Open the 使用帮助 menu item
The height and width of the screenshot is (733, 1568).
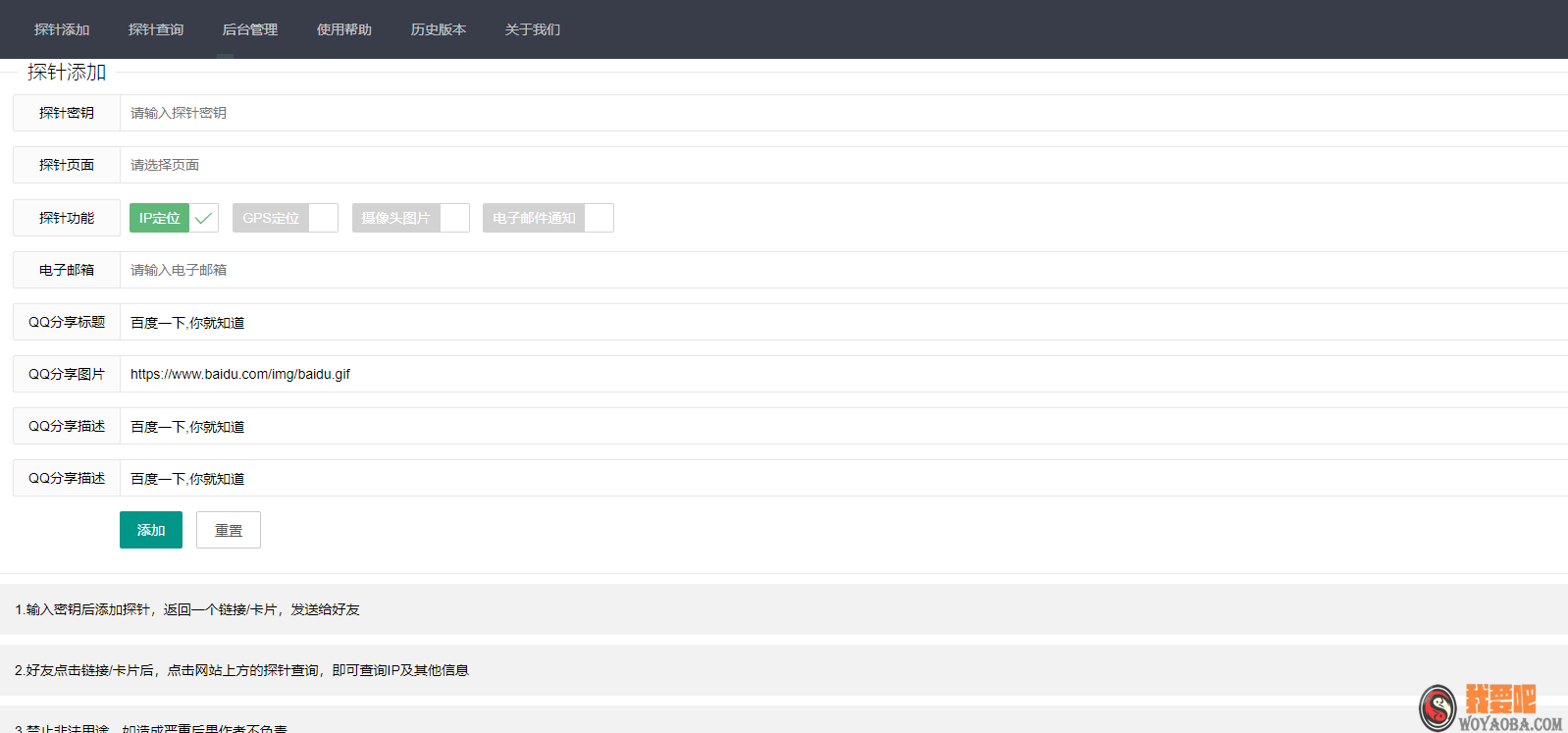point(344,29)
